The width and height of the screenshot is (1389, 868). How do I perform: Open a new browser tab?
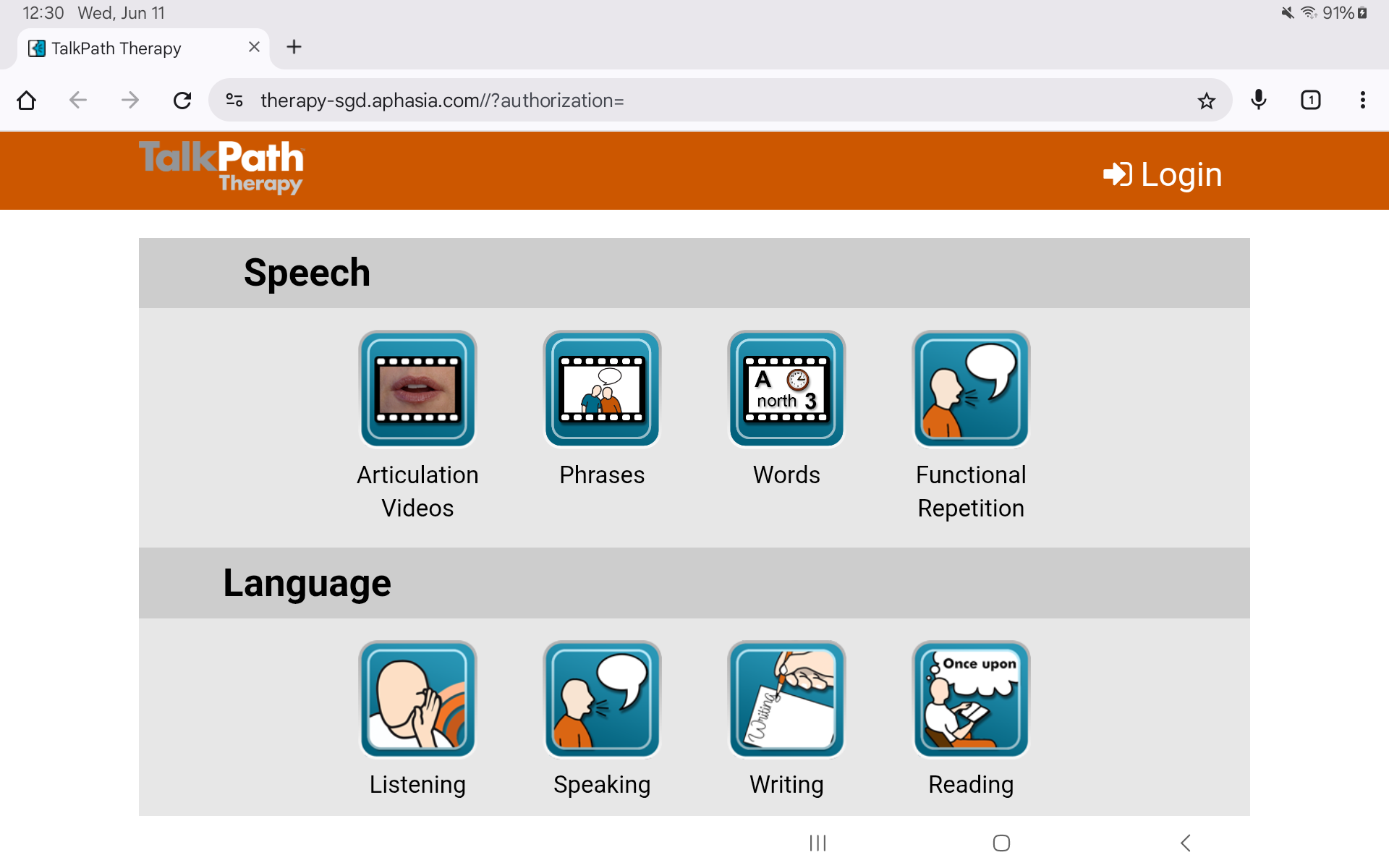294,47
